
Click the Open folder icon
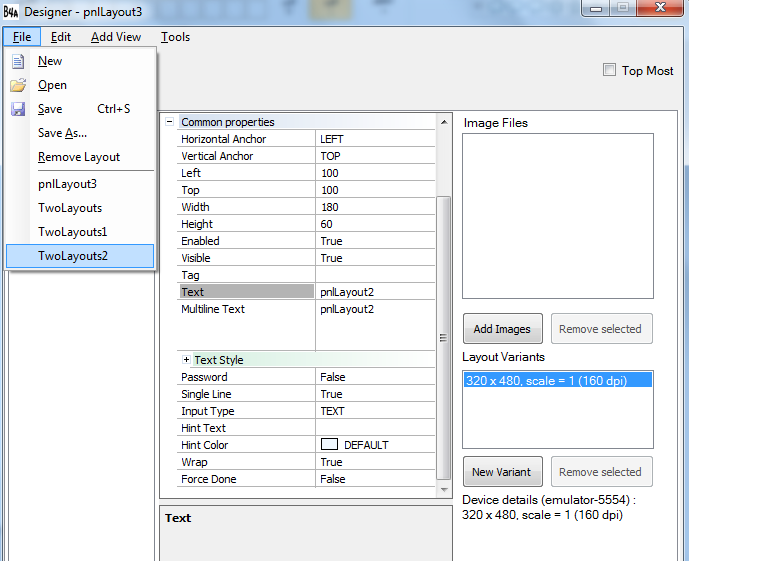click(18, 85)
